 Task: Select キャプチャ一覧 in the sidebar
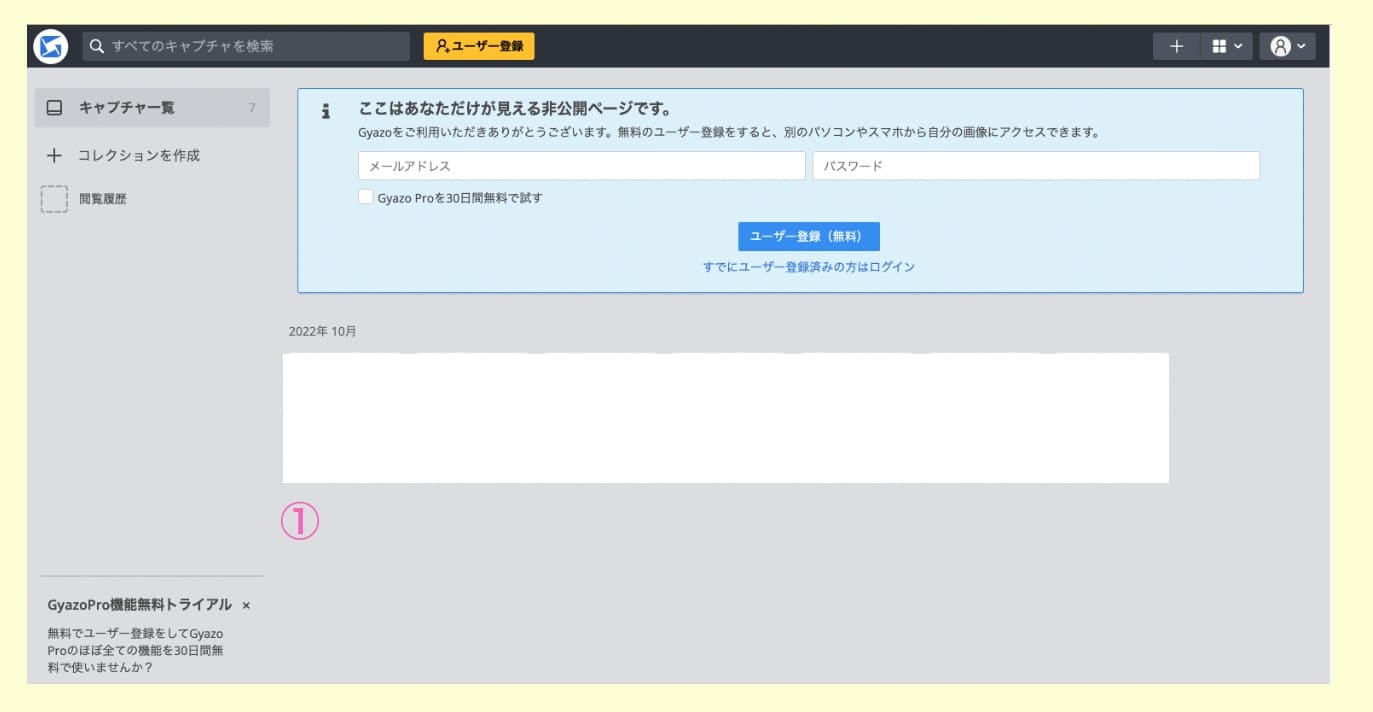click(152, 107)
